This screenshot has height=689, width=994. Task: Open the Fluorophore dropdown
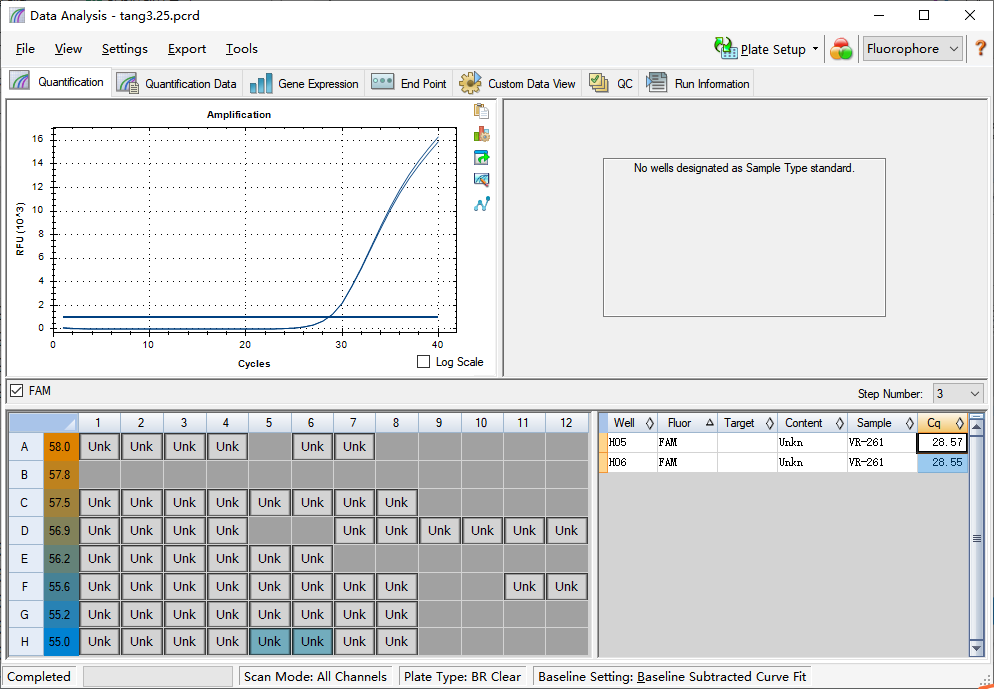coord(912,49)
